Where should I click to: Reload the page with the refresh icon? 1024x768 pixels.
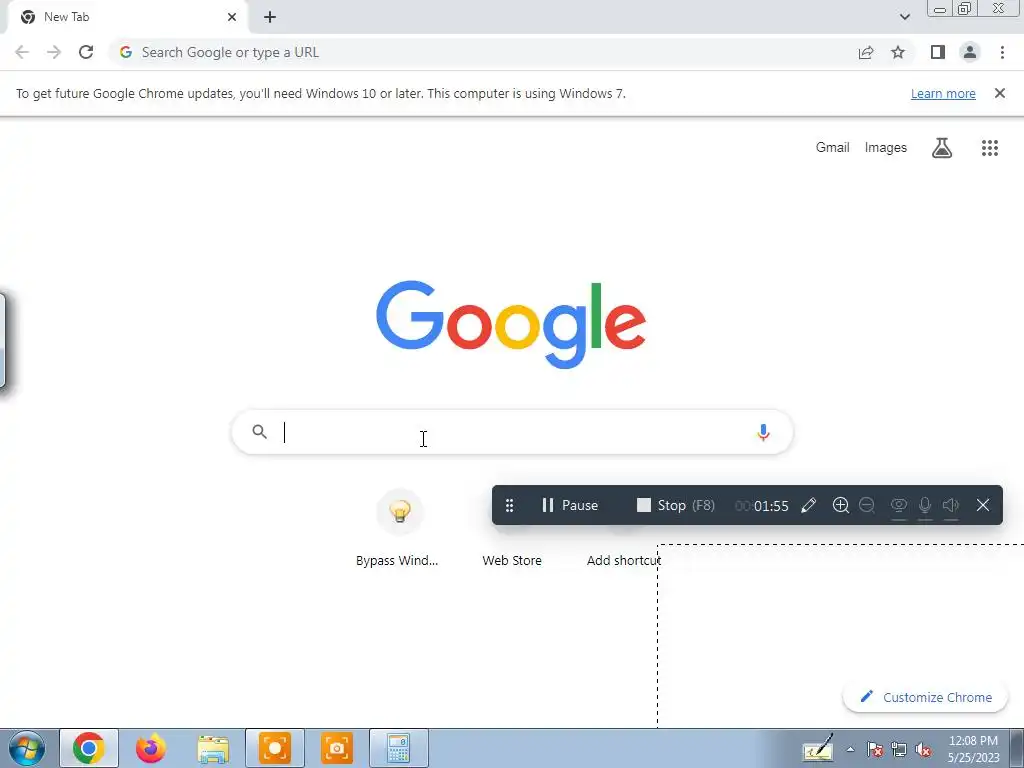86,52
